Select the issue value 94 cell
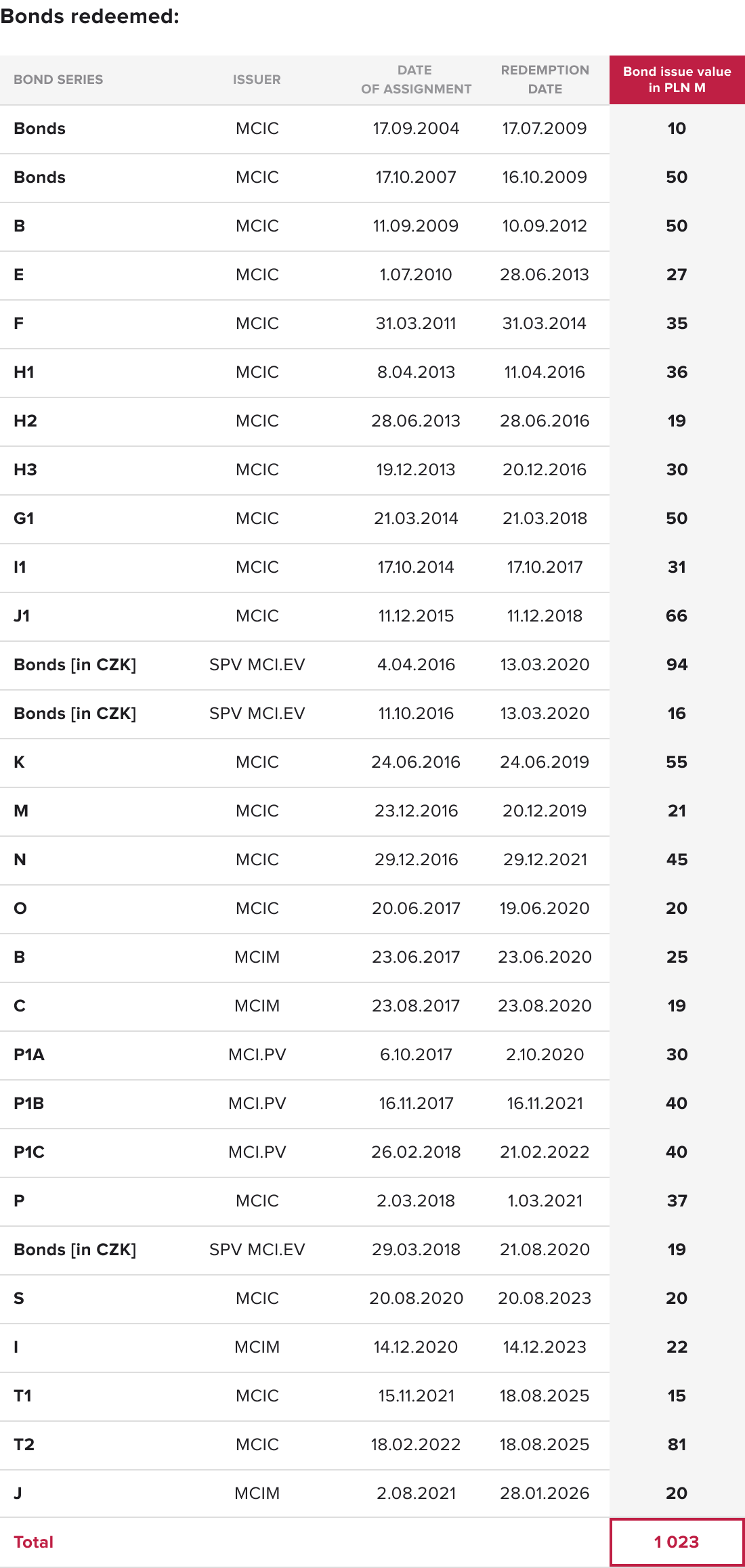The height and width of the screenshot is (1568, 745). [x=677, y=665]
